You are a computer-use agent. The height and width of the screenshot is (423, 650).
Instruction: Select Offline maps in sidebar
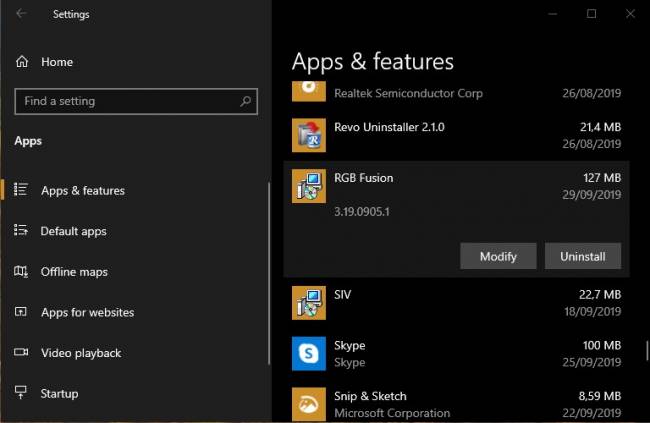[74, 272]
